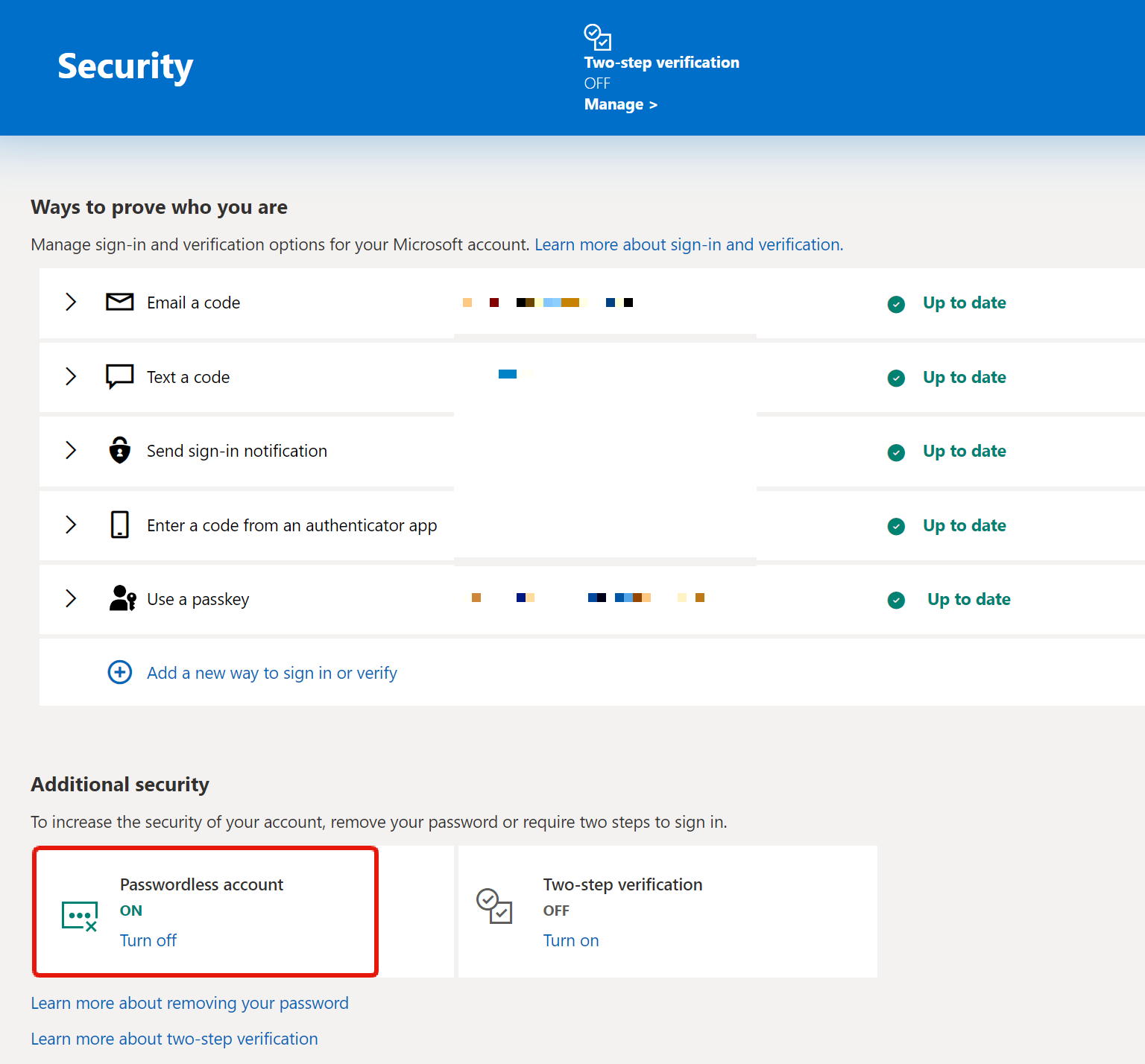The width and height of the screenshot is (1145, 1064).
Task: Click the Additional security heading
Action: point(120,785)
